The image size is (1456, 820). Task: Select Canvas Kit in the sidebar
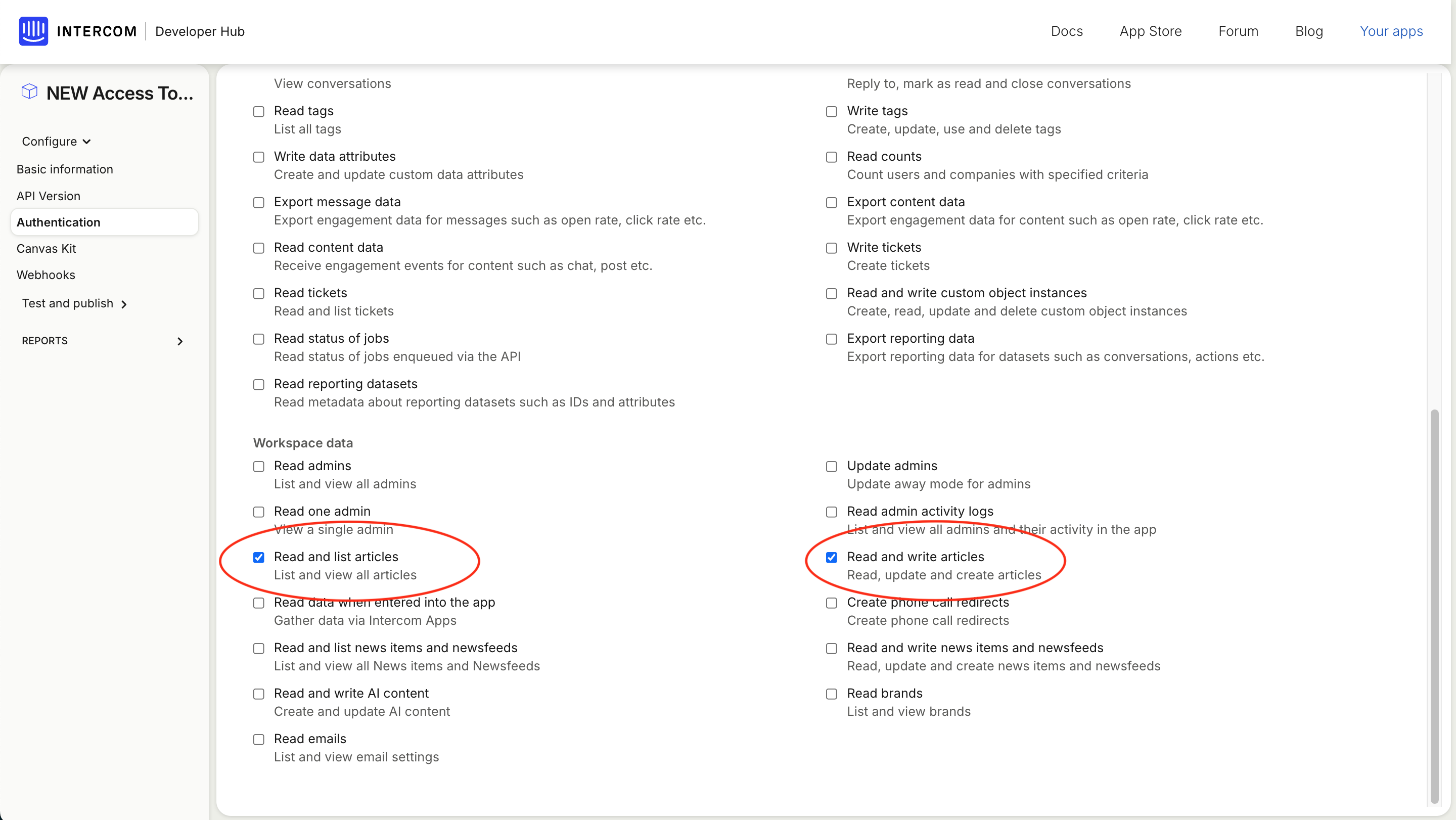click(x=47, y=249)
